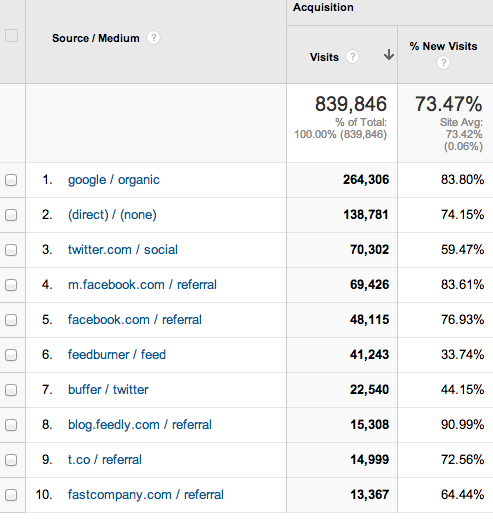Open the buffer / twitter link
The height and width of the screenshot is (523, 493).
click(x=108, y=390)
